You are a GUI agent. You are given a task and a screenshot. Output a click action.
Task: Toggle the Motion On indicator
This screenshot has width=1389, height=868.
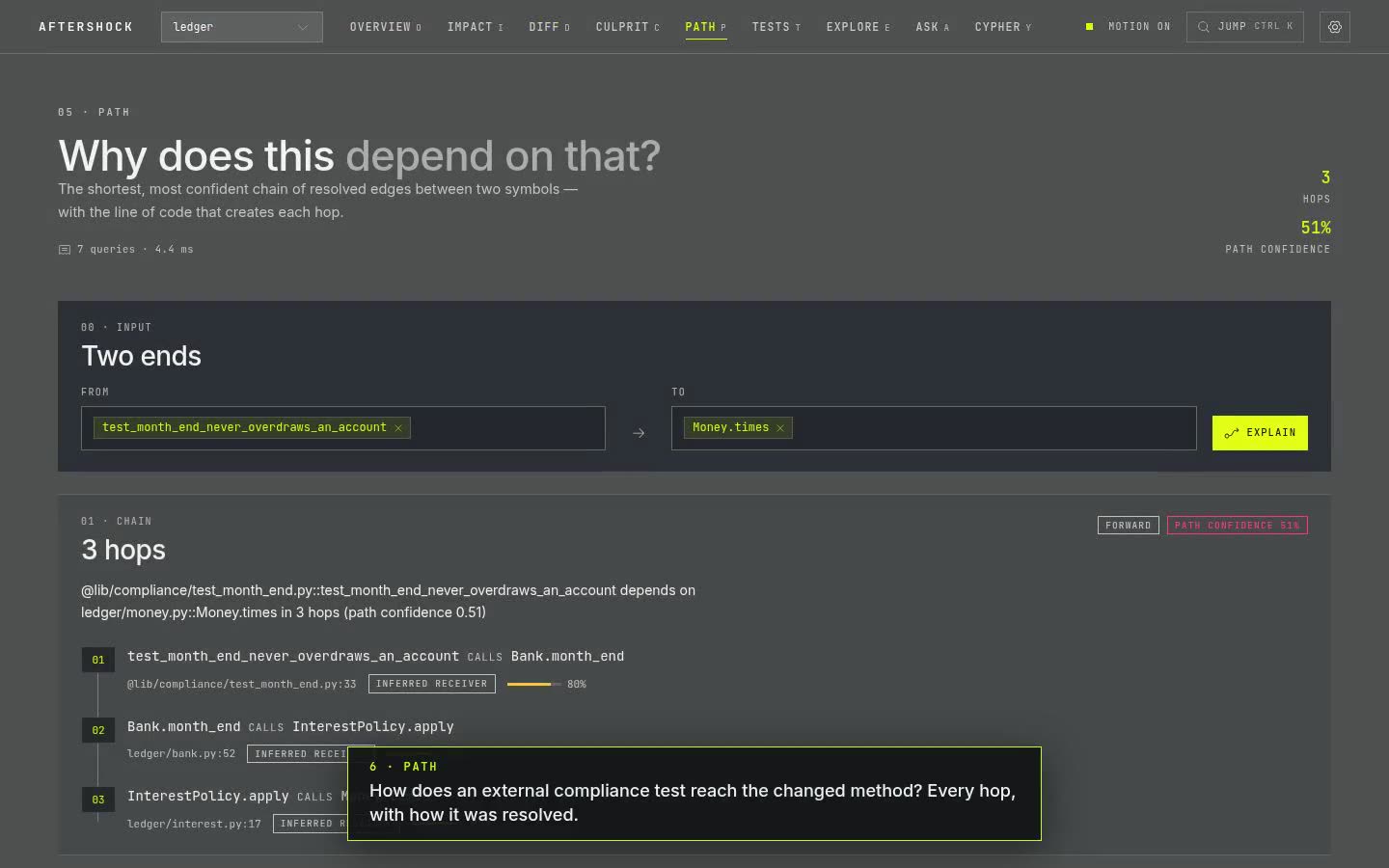1128,27
